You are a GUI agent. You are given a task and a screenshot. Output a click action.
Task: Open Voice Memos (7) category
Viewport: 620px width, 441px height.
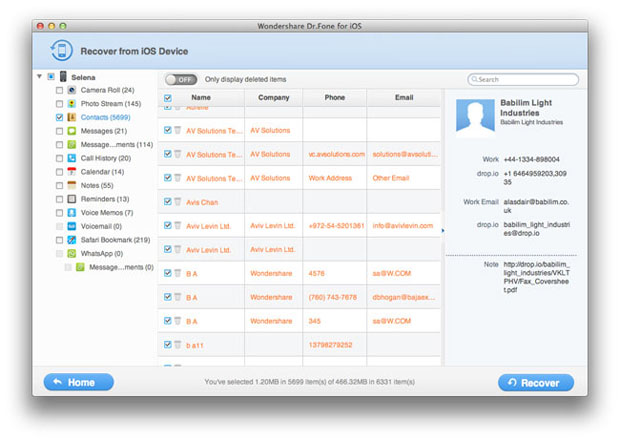pyautogui.click(x=107, y=212)
